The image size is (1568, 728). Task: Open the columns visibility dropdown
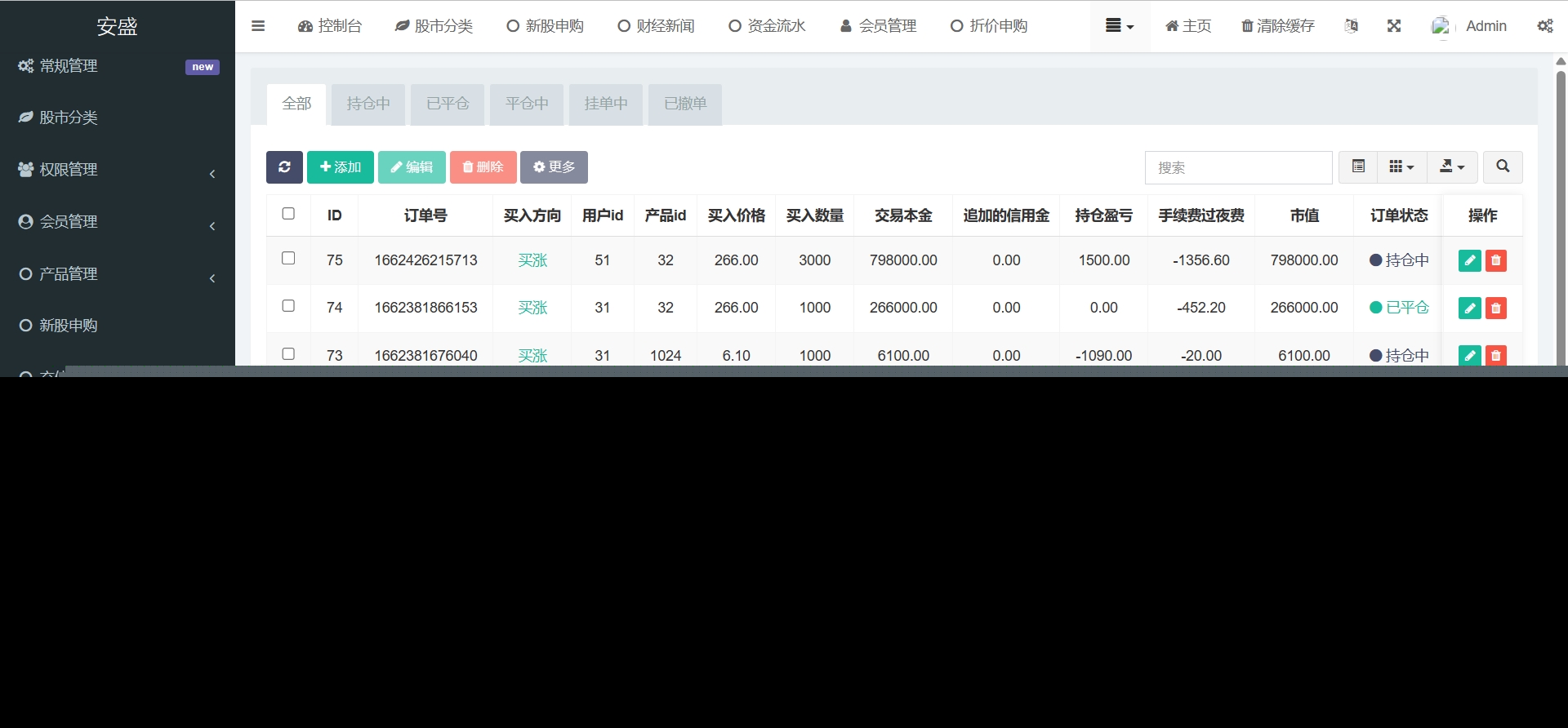click(x=1402, y=167)
